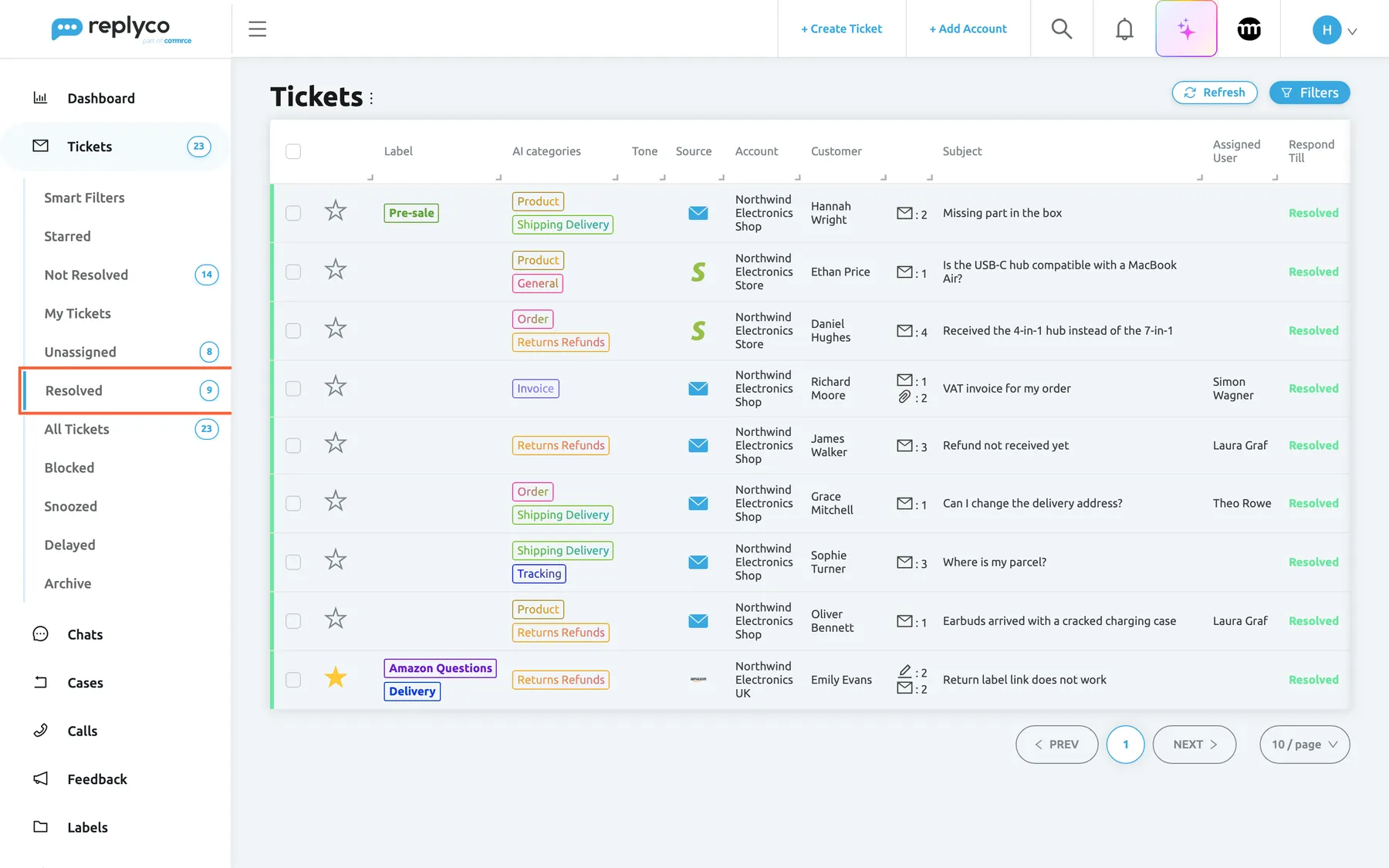
Task: Unstar the Emily Evans ticket
Action: (336, 678)
